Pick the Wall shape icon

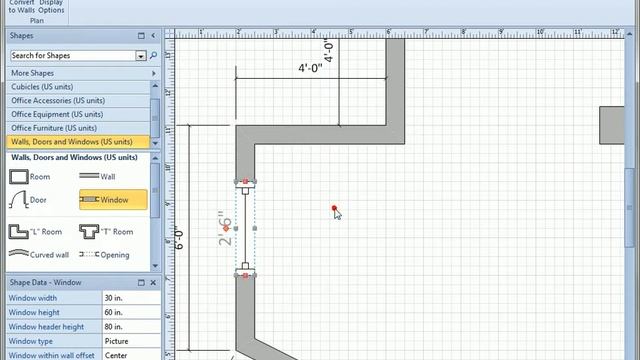coord(89,176)
